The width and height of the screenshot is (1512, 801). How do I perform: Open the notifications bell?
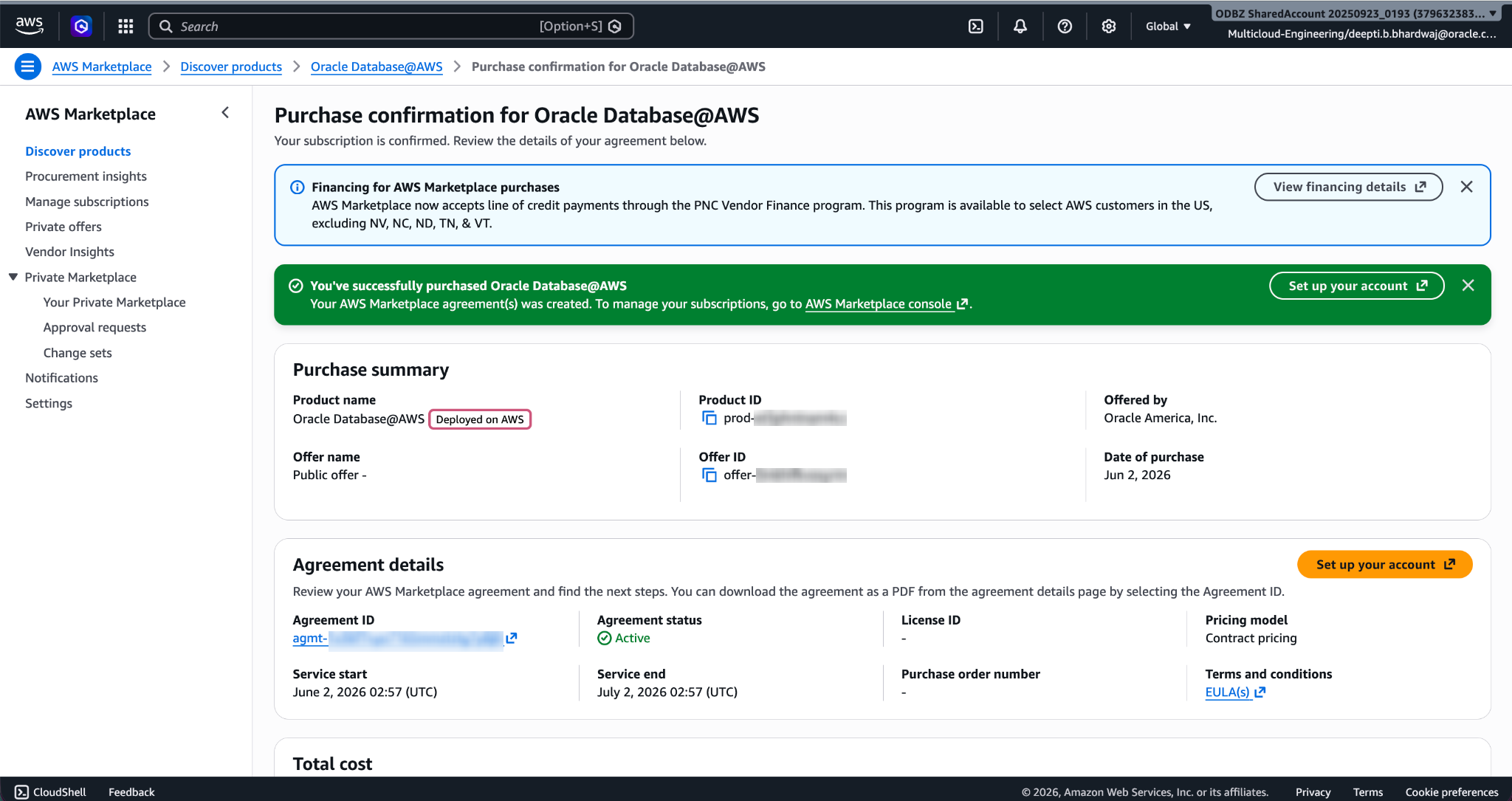pos(1020,27)
